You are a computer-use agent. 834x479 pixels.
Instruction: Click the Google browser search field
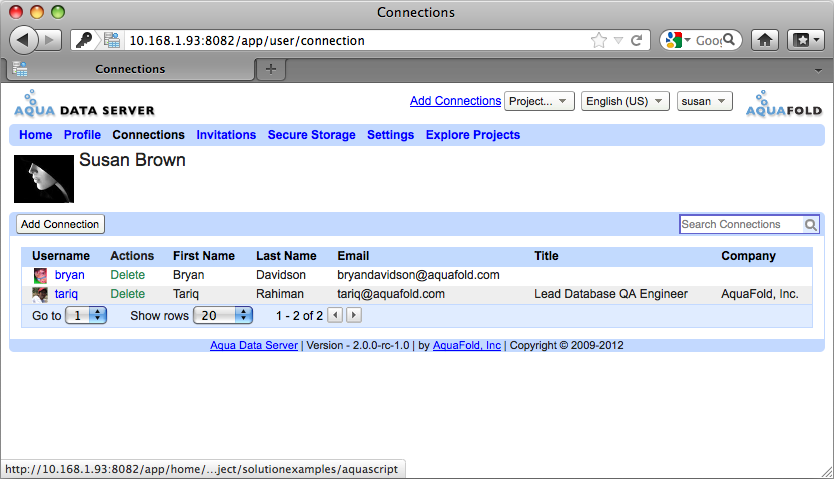[x=708, y=40]
